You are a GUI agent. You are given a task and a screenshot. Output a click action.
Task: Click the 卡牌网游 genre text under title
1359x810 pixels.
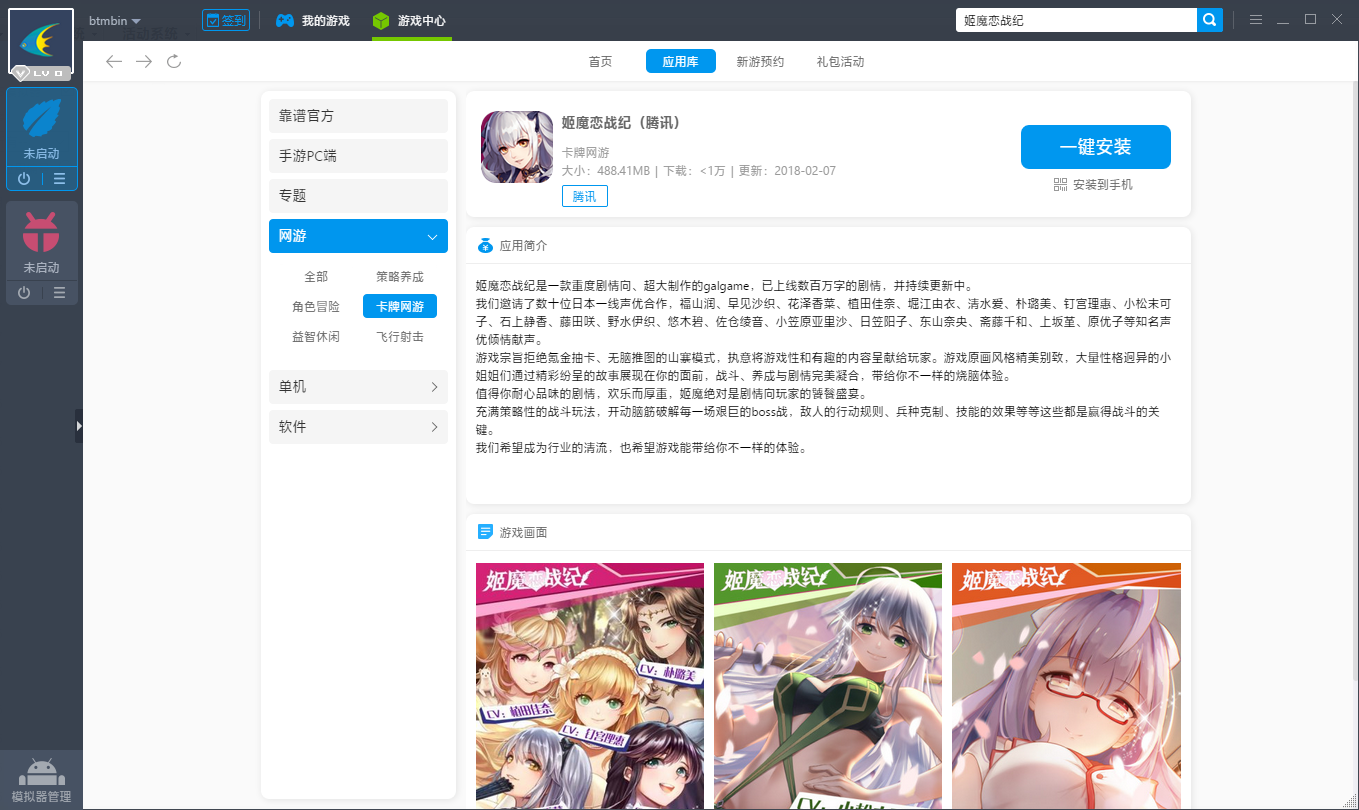click(586, 152)
